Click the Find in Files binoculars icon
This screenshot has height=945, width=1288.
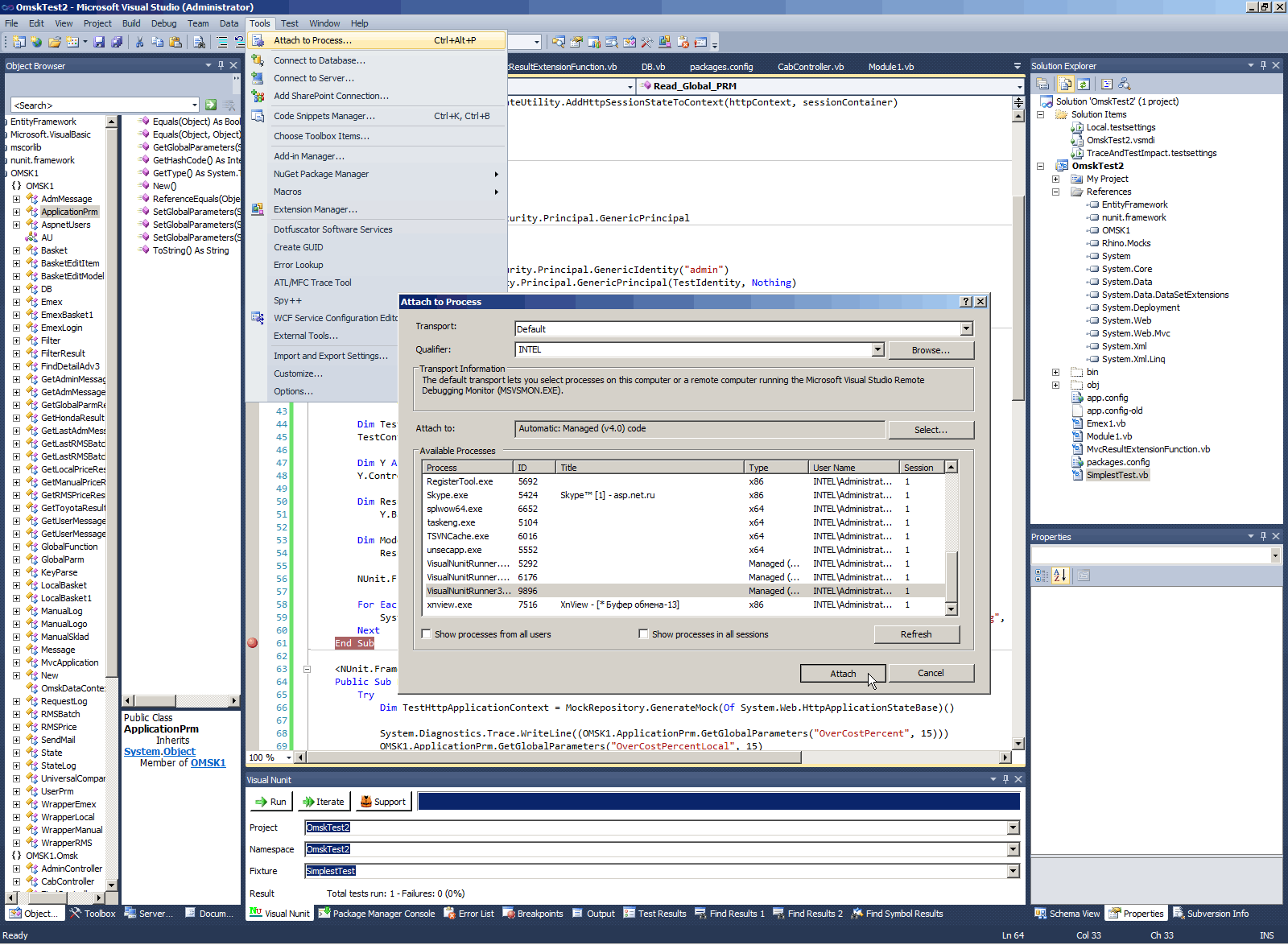coord(199,42)
